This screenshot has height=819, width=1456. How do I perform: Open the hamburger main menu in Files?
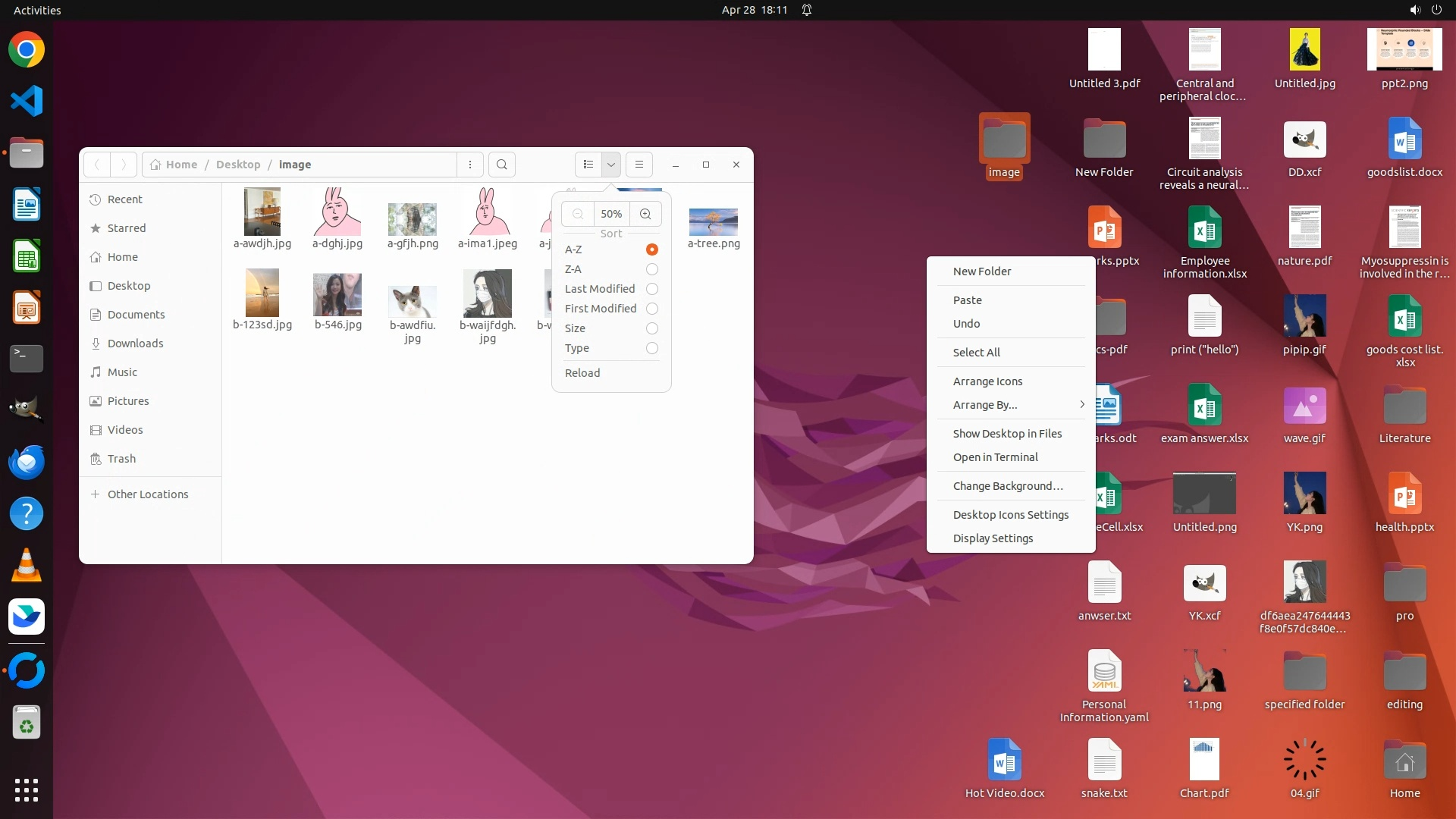639,165
